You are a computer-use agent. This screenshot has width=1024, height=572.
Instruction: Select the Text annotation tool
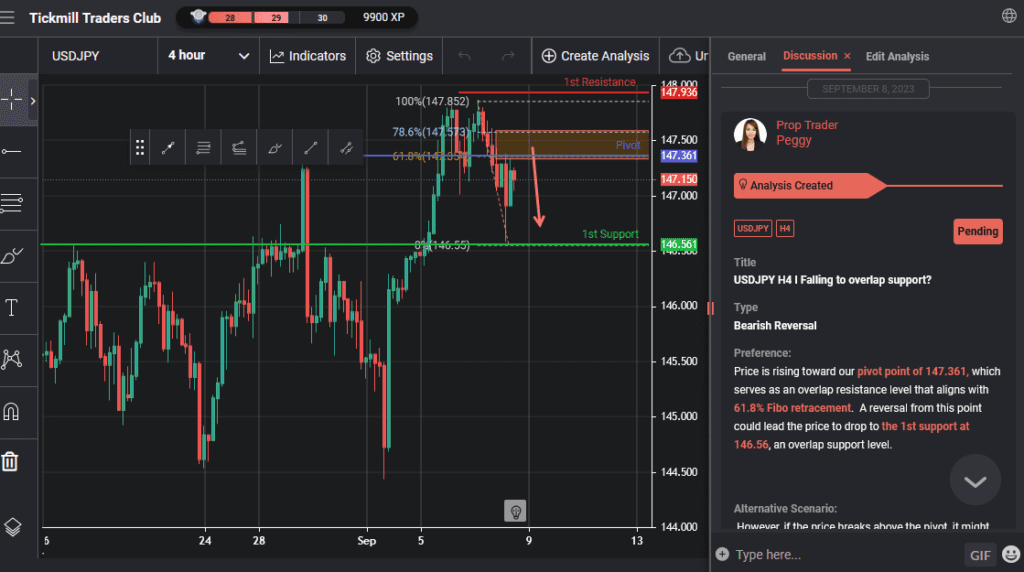11,308
